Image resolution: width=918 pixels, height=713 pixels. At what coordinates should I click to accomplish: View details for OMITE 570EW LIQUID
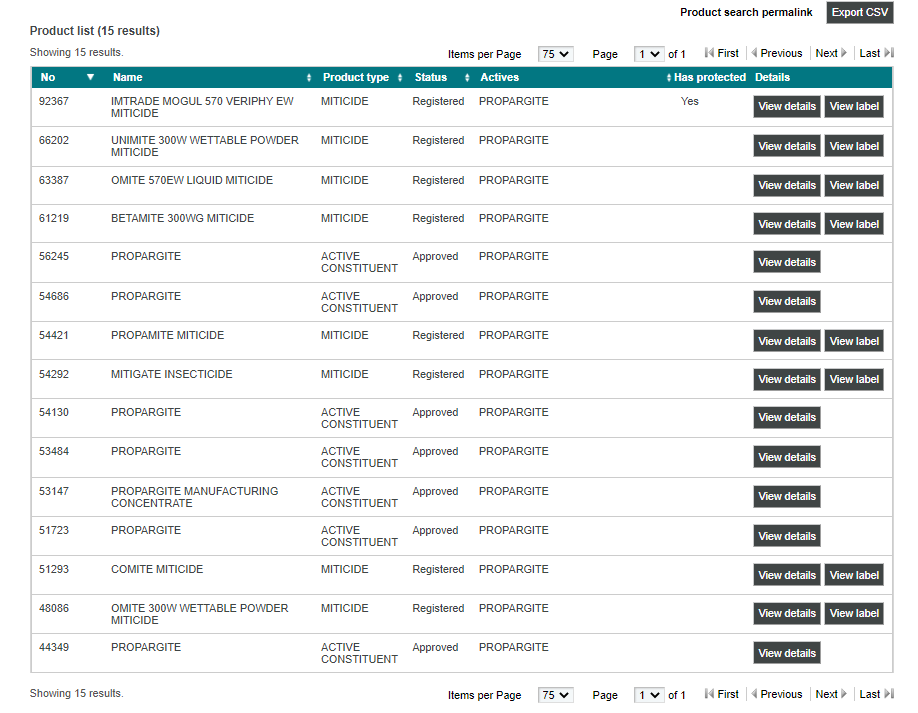click(x=787, y=186)
